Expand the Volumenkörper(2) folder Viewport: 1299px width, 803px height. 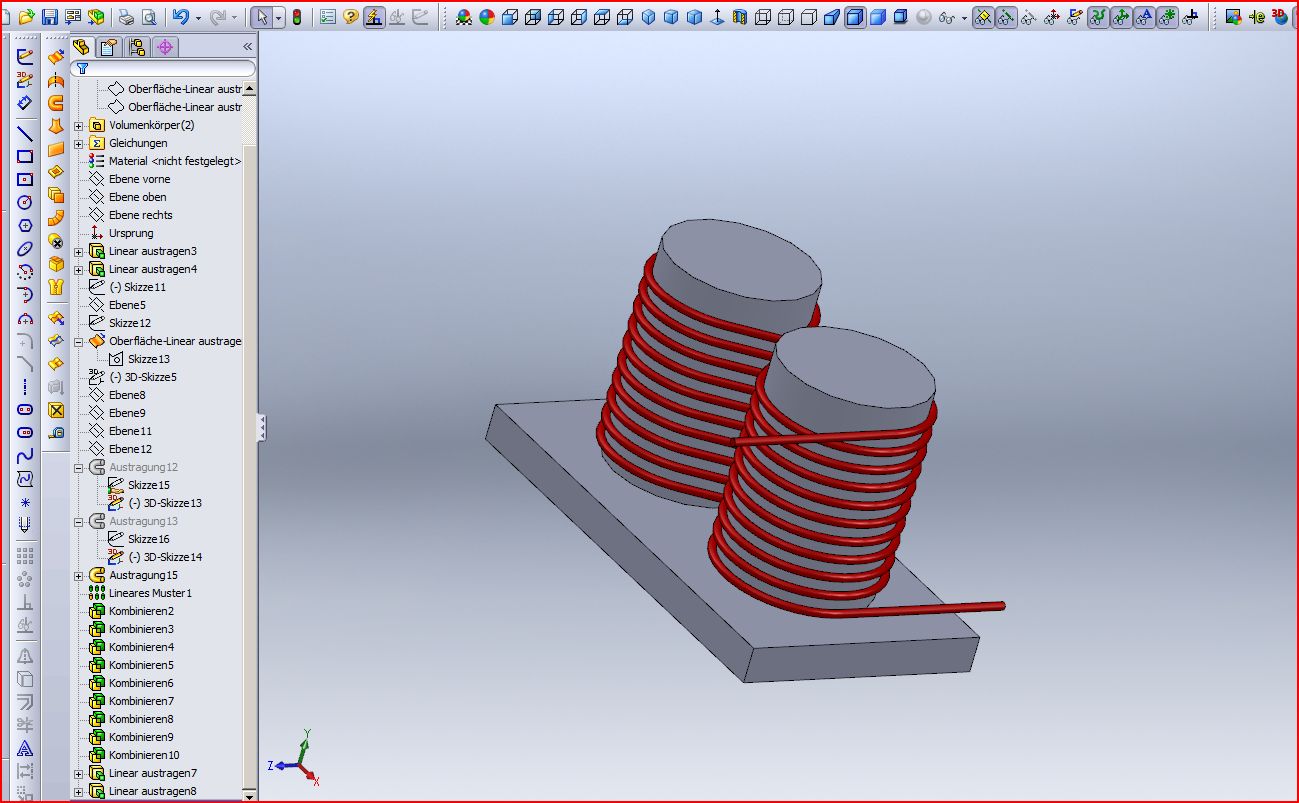(79, 126)
